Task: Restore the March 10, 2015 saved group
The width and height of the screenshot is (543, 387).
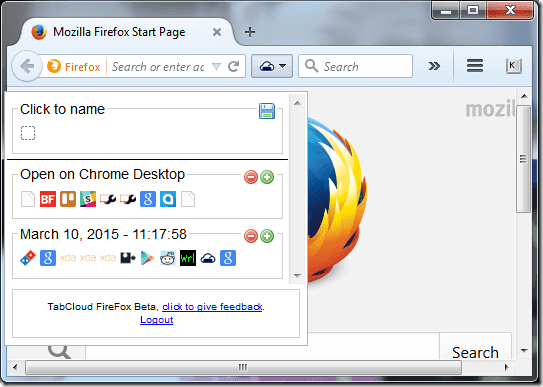Action: click(267, 236)
